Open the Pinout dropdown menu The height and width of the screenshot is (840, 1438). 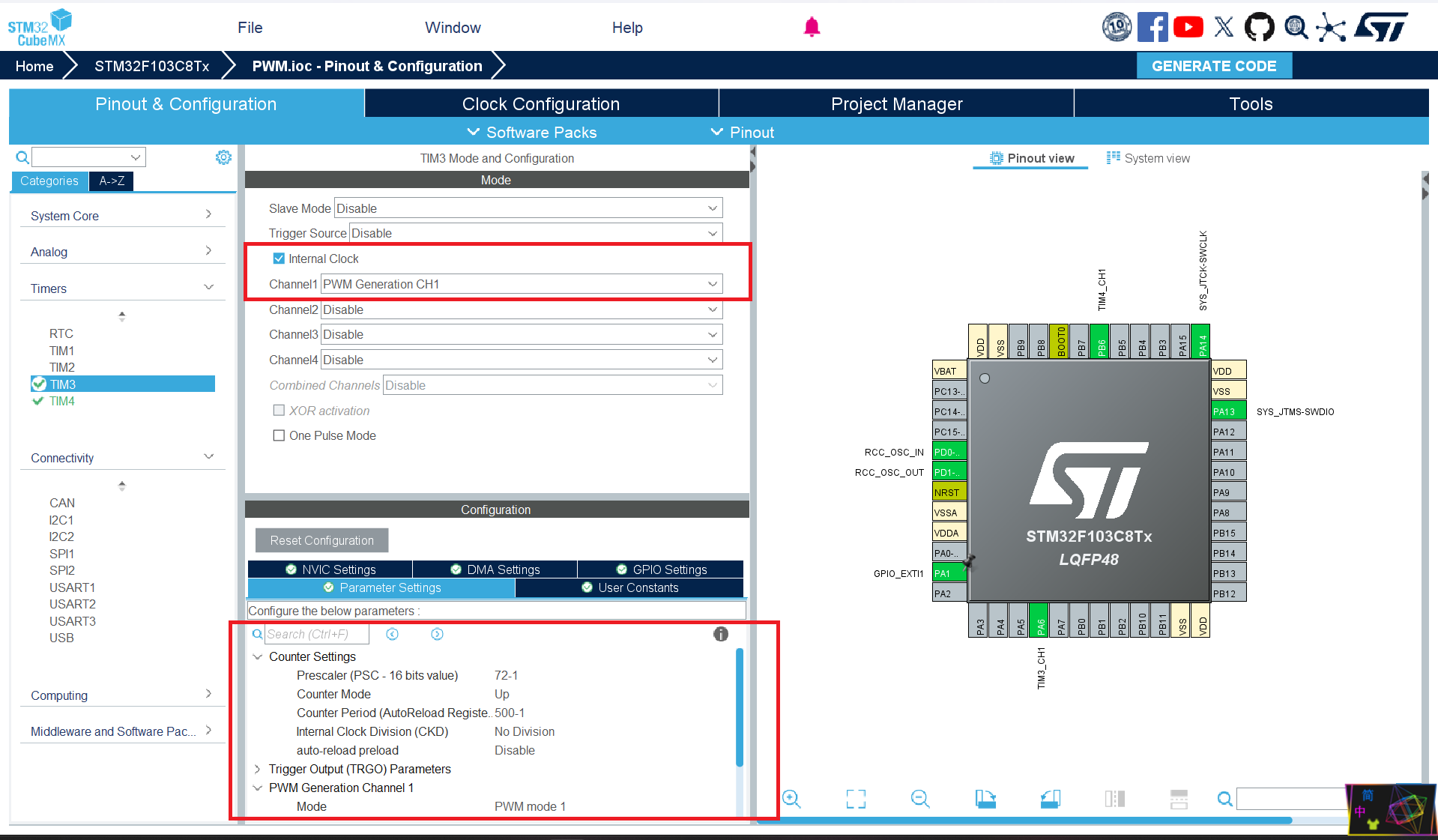pos(742,133)
